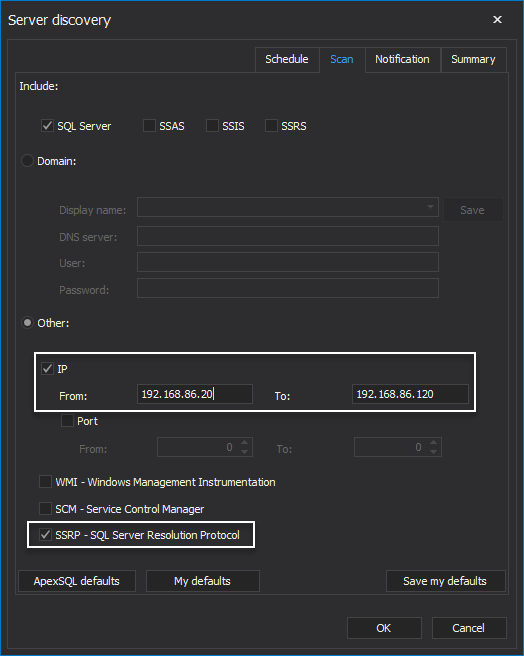Image resolution: width=524 pixels, height=656 pixels.
Task: Confirm with the OK button
Action: pyautogui.click(x=384, y=628)
